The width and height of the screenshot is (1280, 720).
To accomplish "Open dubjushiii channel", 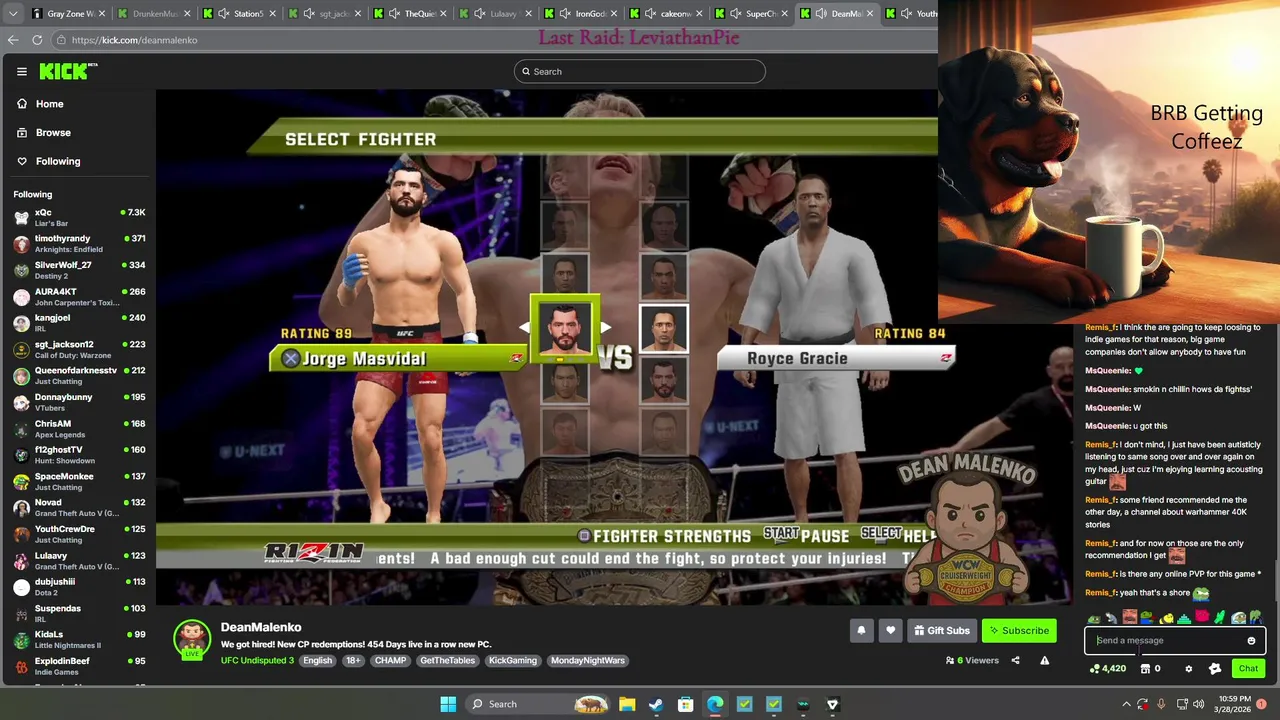I will point(78,586).
